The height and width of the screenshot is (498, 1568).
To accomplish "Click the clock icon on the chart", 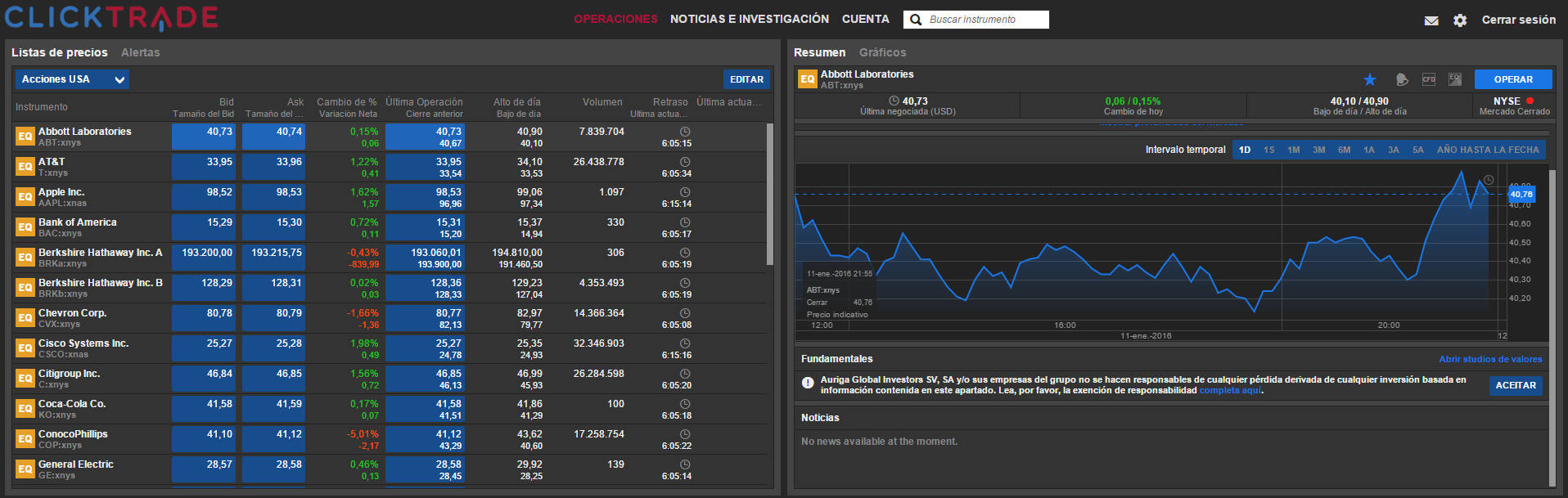I will click(1489, 180).
